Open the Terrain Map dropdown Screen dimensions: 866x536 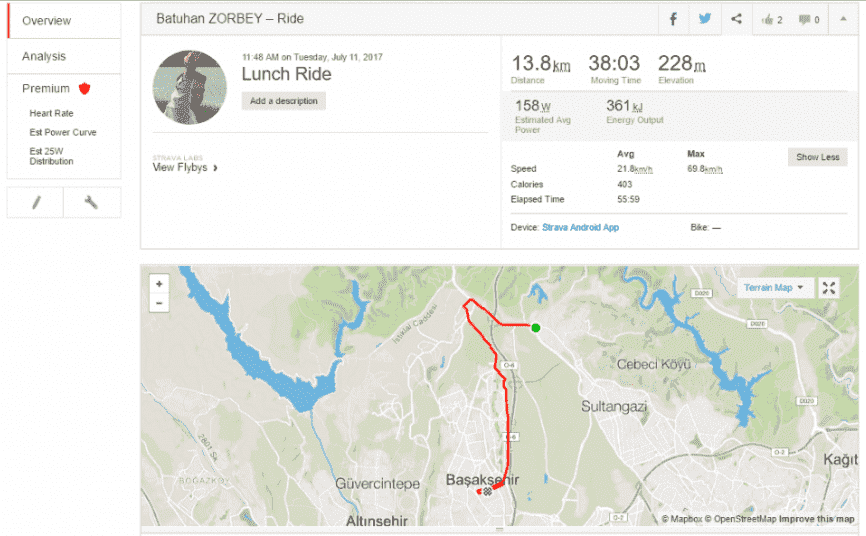[x=774, y=288]
